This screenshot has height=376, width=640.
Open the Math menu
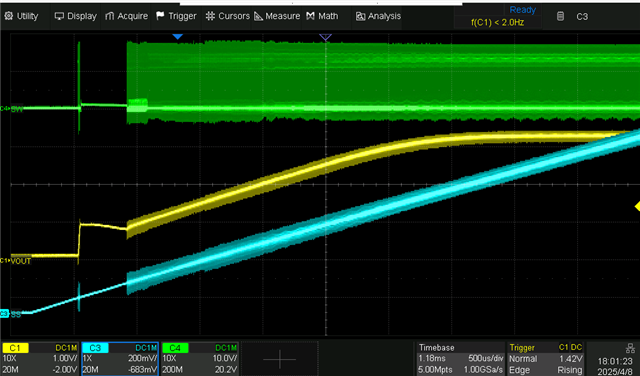322,16
